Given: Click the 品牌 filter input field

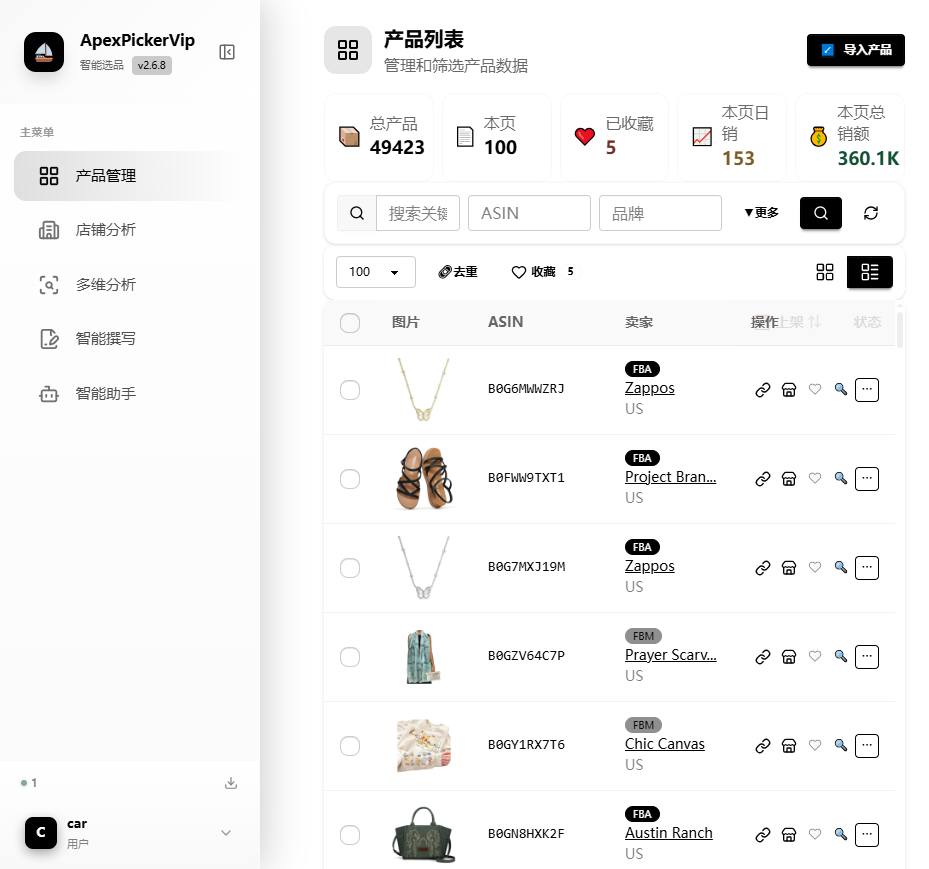Looking at the screenshot, I should click(x=660, y=213).
